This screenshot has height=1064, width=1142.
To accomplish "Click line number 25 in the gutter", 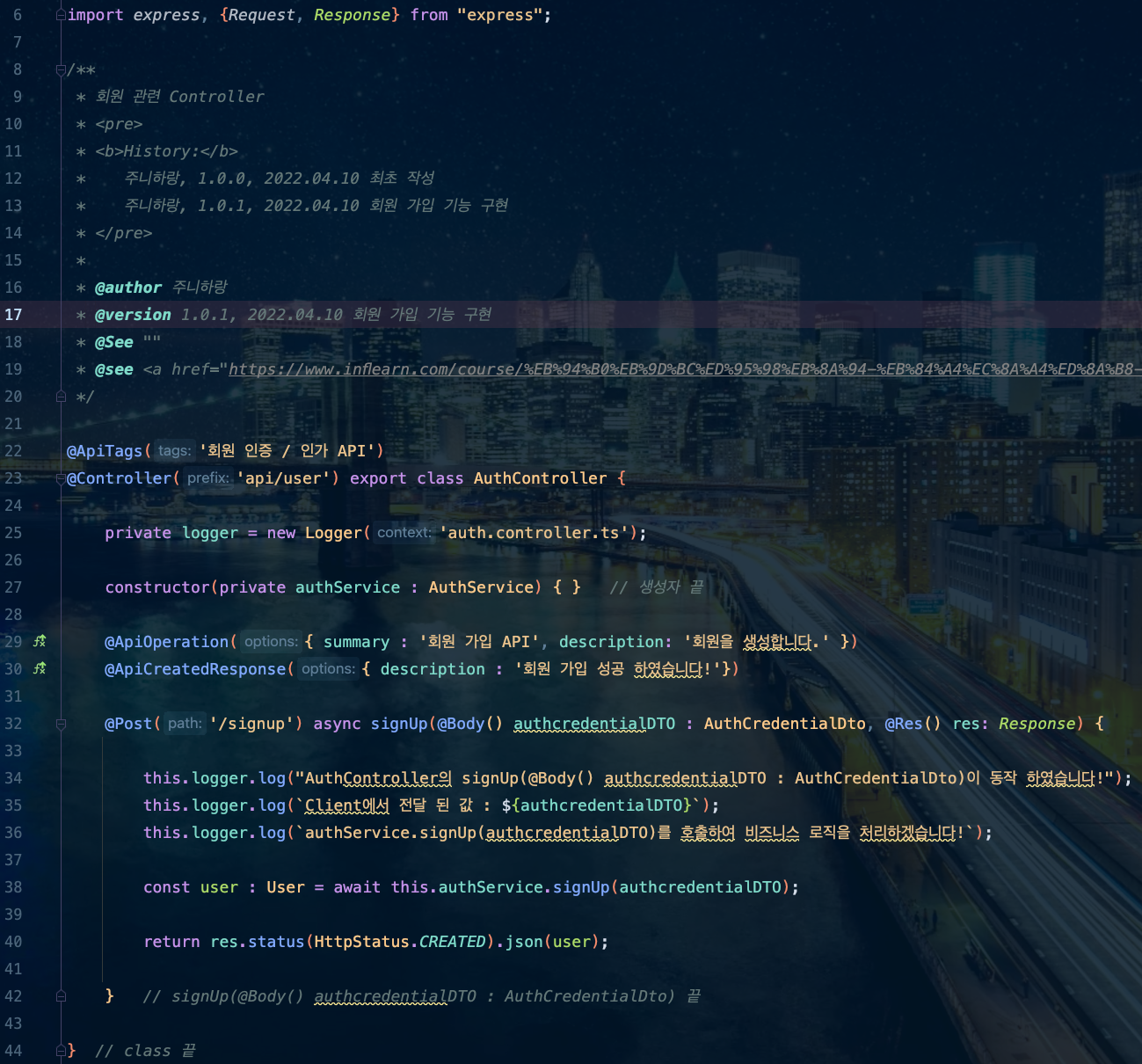I will [13, 533].
